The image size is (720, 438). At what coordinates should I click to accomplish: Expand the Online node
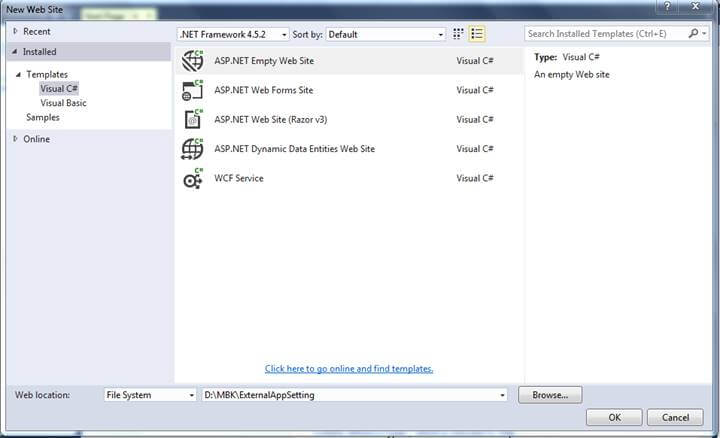(x=15, y=139)
